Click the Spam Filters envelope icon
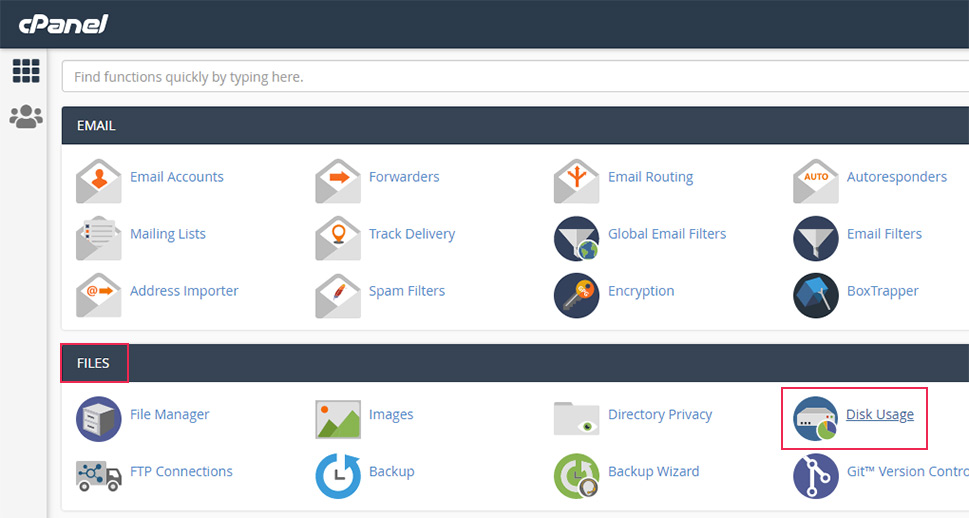Viewport: 969px width, 518px height. [338, 295]
